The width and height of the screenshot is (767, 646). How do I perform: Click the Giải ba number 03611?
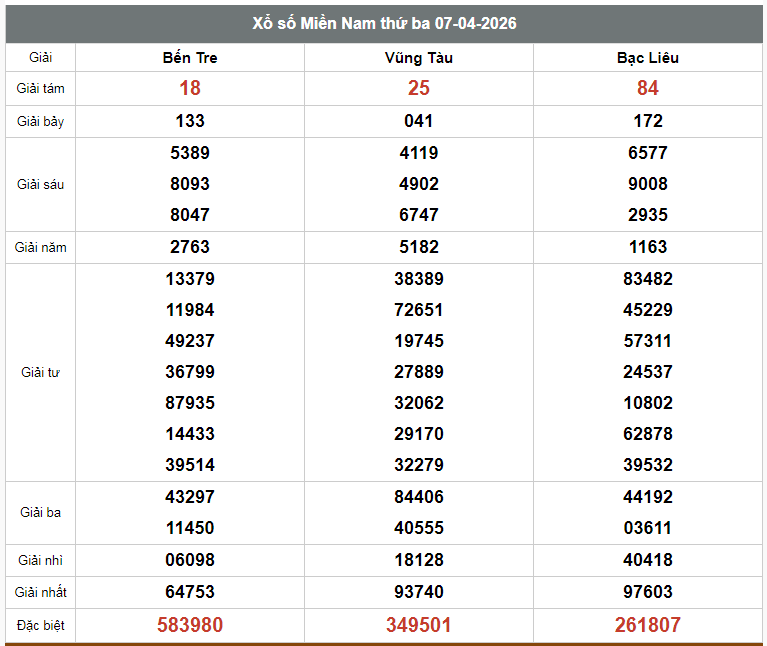tap(647, 528)
